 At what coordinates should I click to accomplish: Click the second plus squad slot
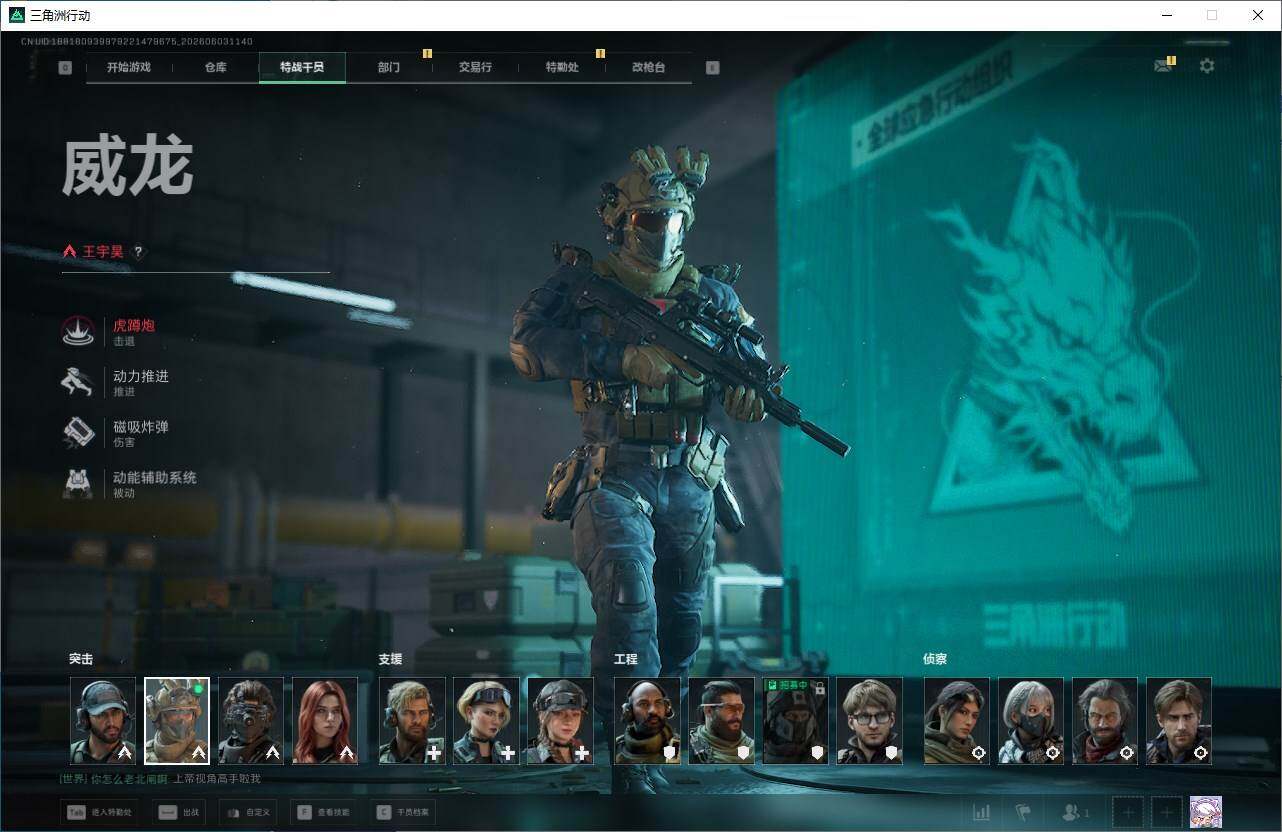click(x=1167, y=813)
